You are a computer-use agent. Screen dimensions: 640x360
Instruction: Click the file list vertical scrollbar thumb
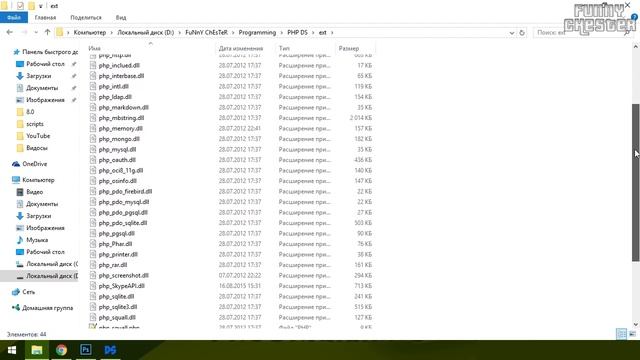pyautogui.click(x=636, y=182)
